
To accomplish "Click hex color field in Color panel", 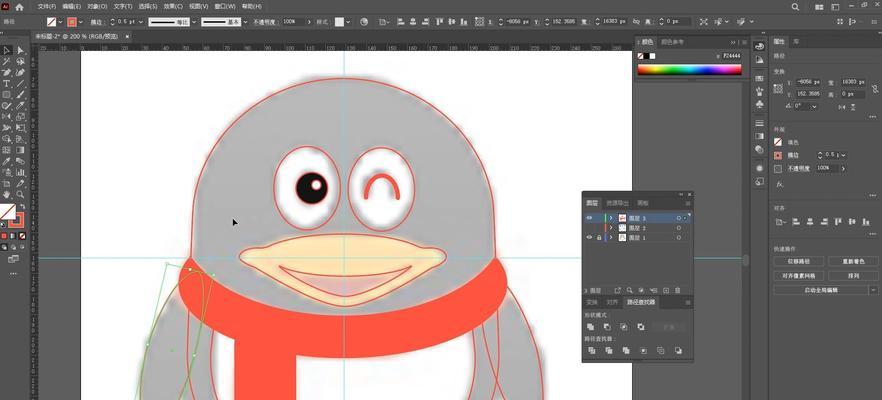I will [x=731, y=56].
